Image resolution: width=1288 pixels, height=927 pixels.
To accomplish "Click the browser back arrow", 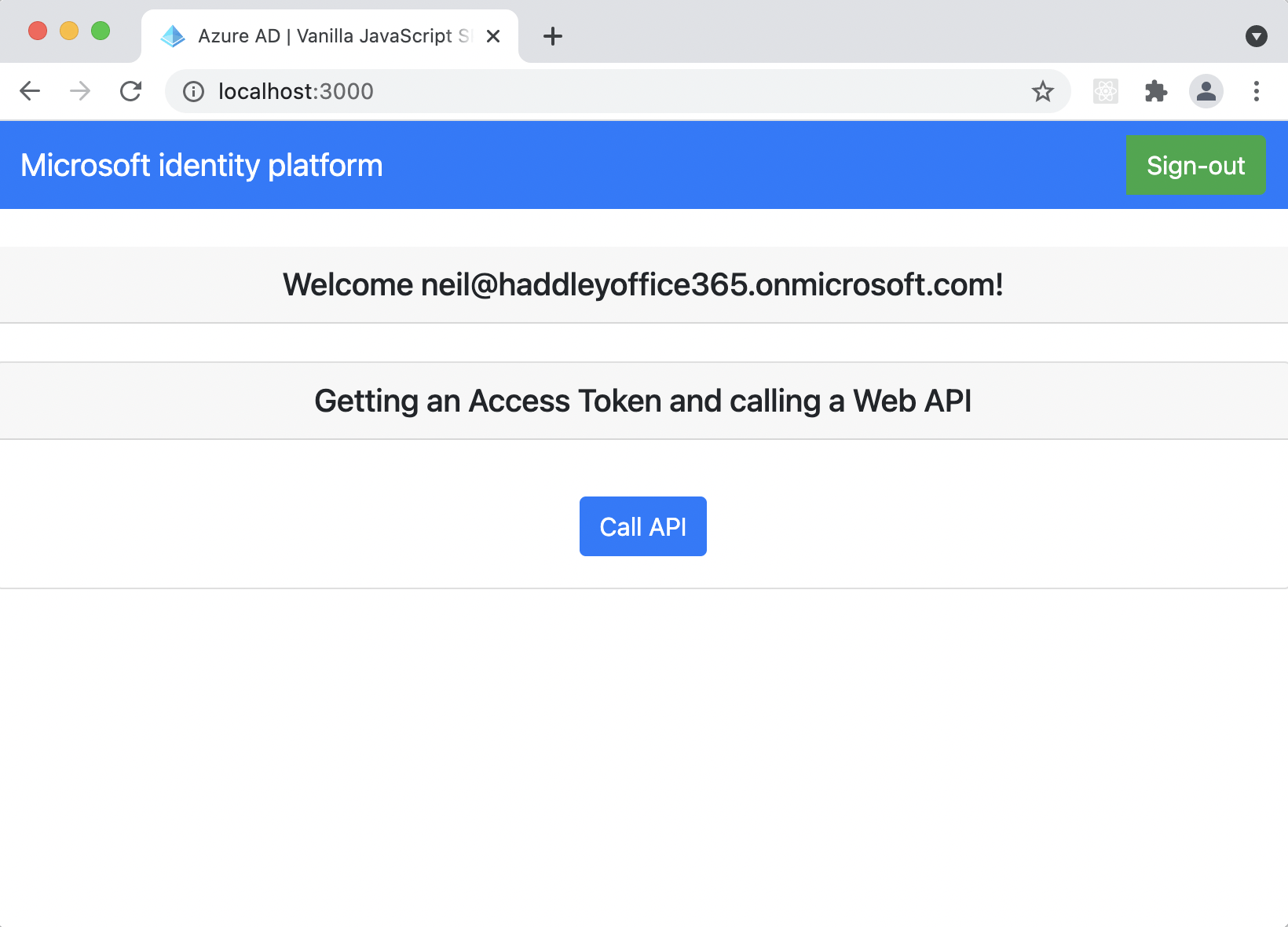I will point(30,91).
